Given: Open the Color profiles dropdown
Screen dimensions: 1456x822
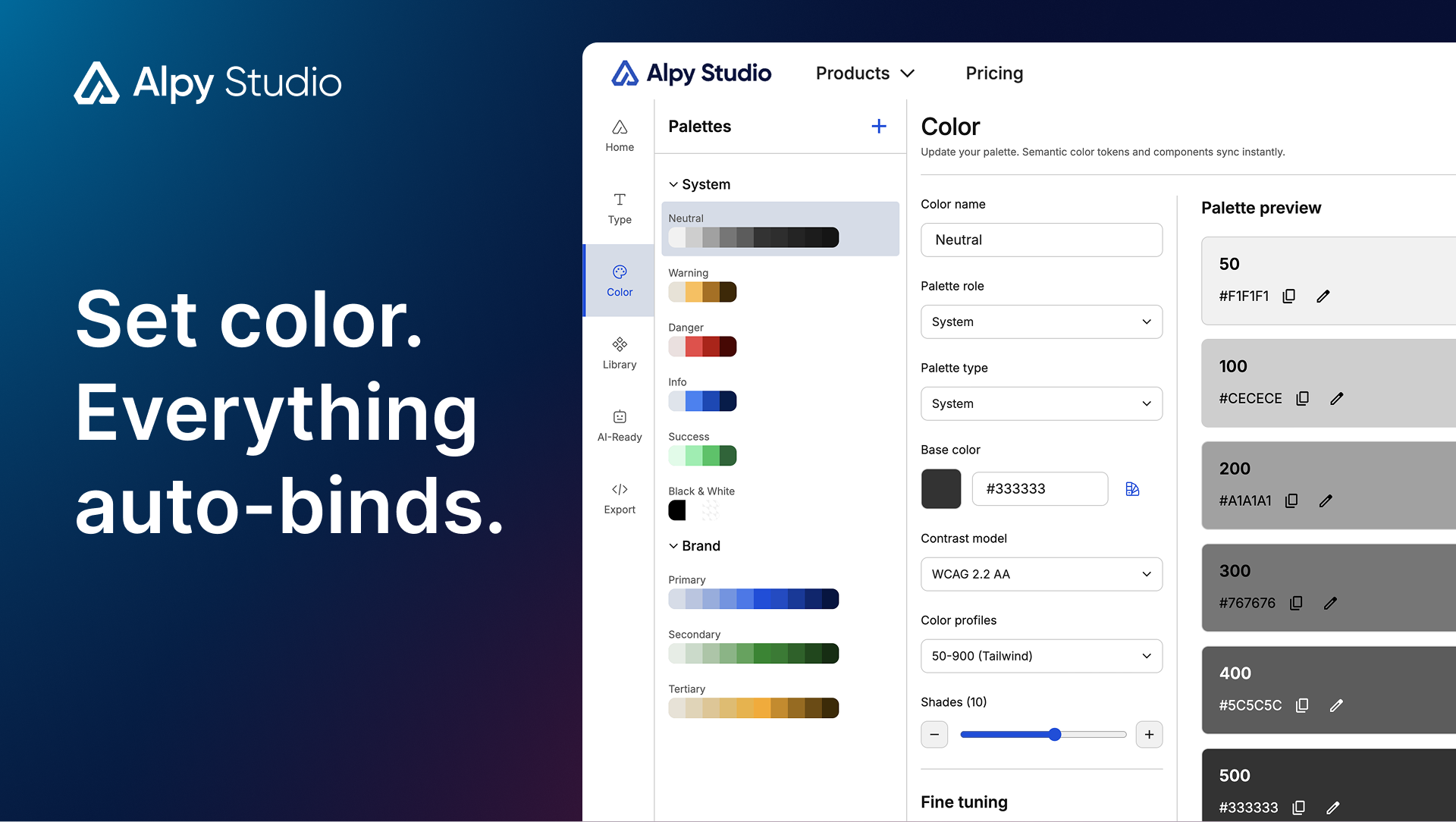Looking at the screenshot, I should coord(1041,656).
